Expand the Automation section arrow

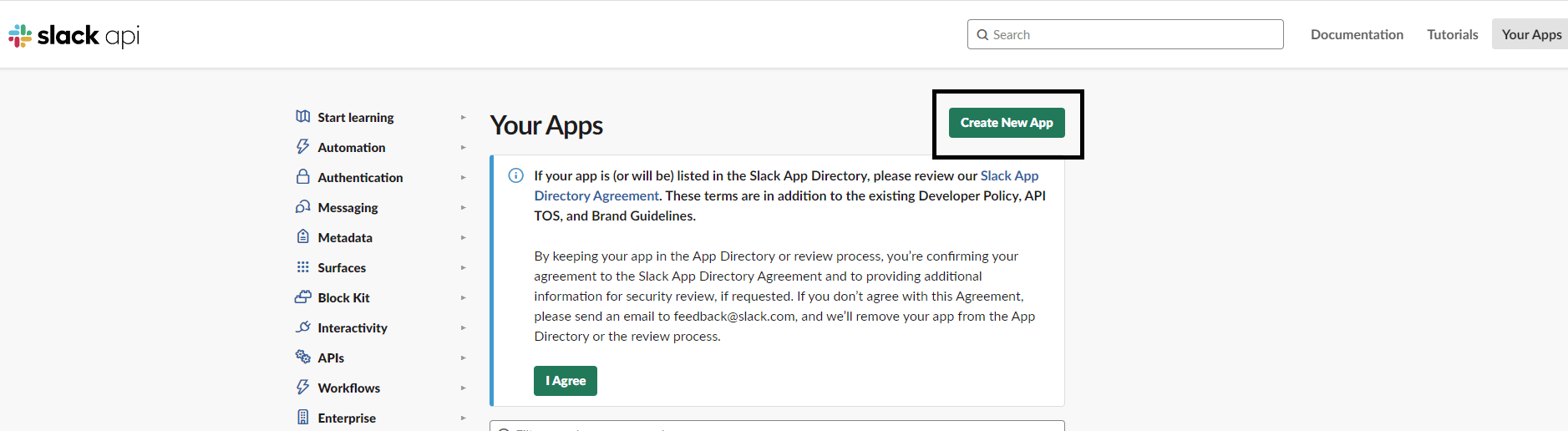click(463, 148)
